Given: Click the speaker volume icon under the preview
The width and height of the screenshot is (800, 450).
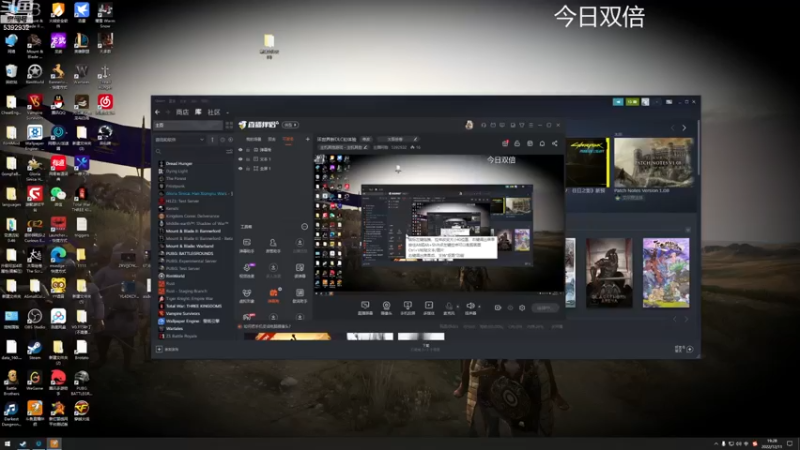Looking at the screenshot, I should click(470, 308).
